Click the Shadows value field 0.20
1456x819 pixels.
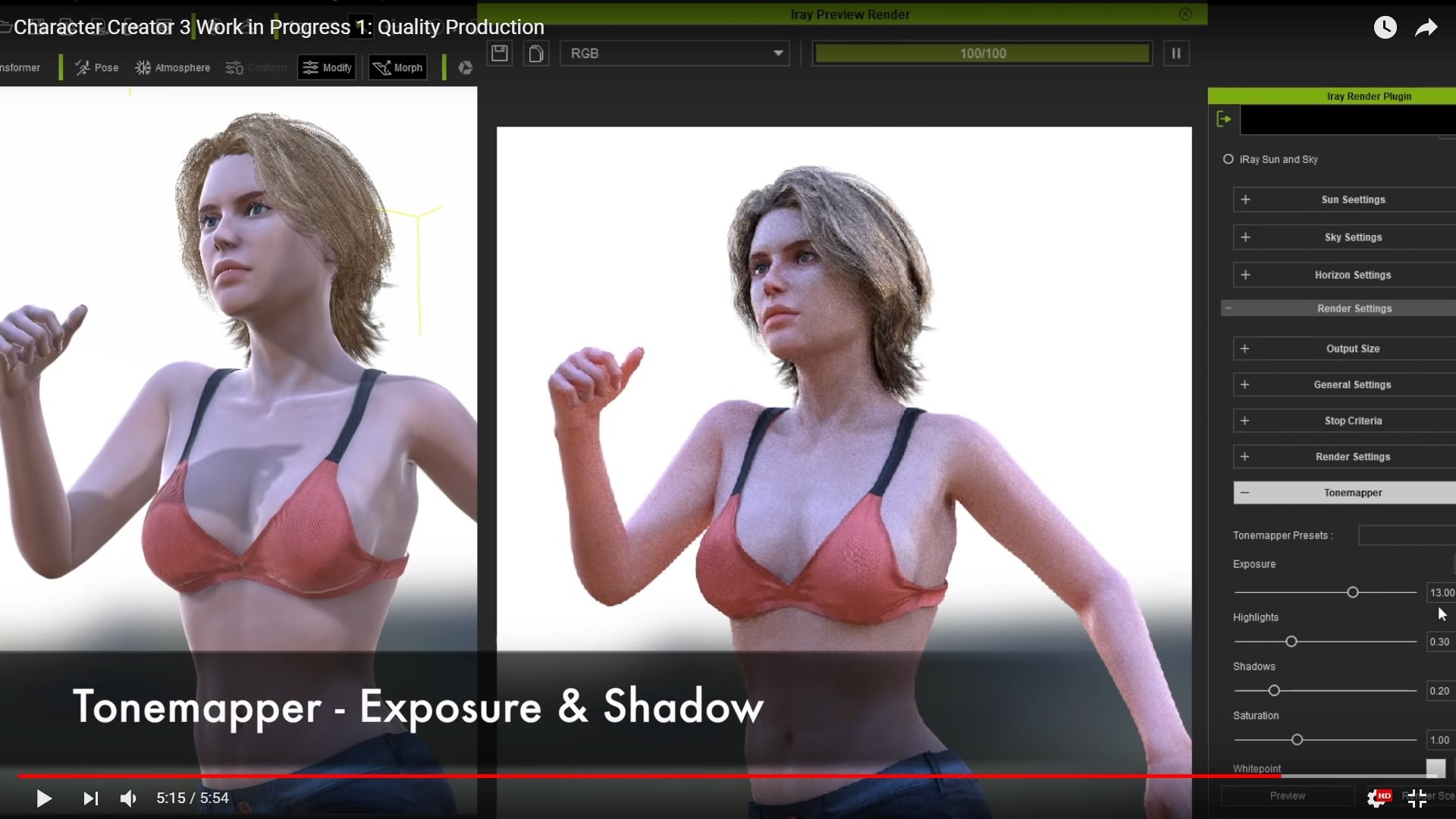tap(1440, 691)
